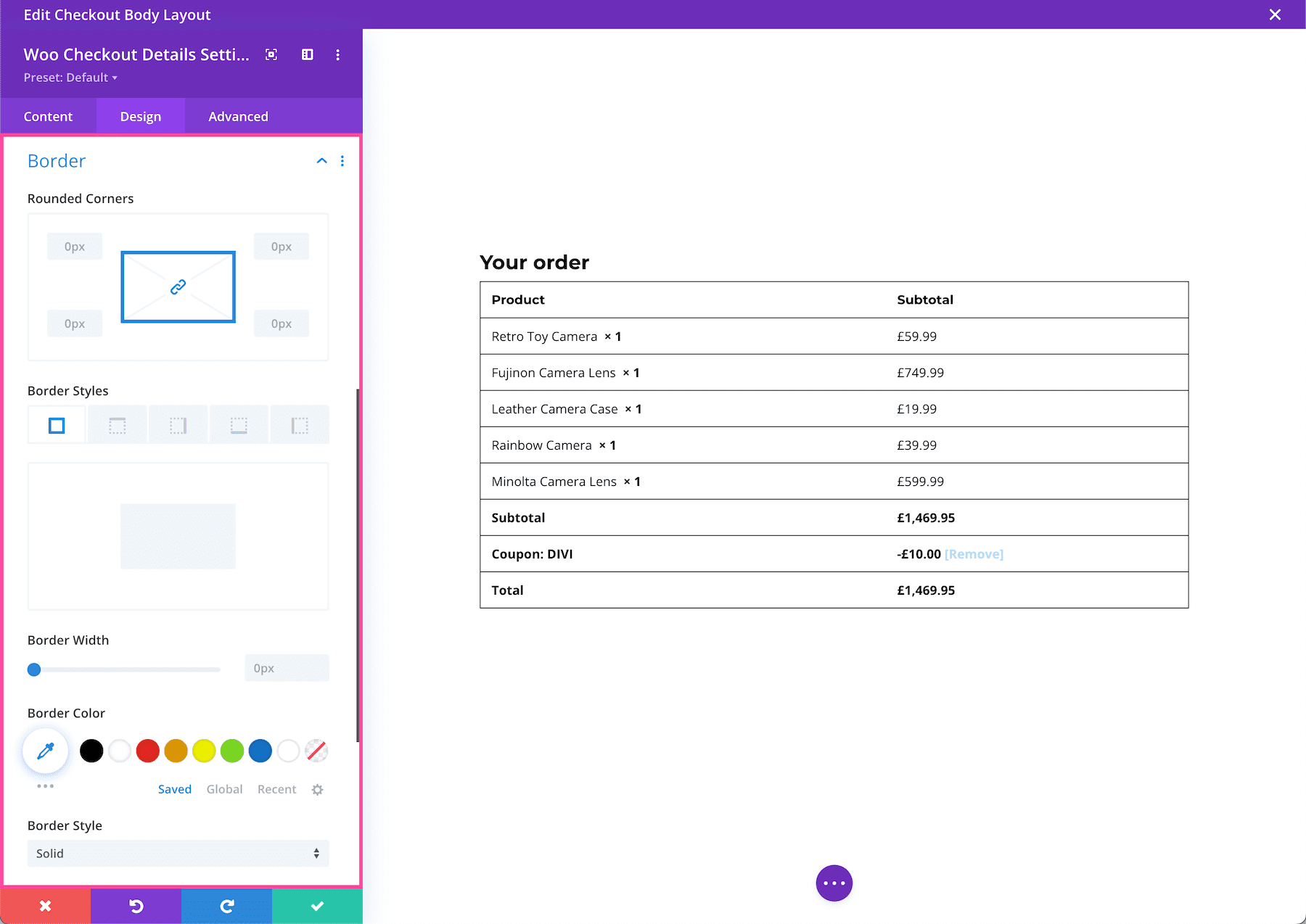
Task: Select the top-only border style
Action: coord(117,424)
